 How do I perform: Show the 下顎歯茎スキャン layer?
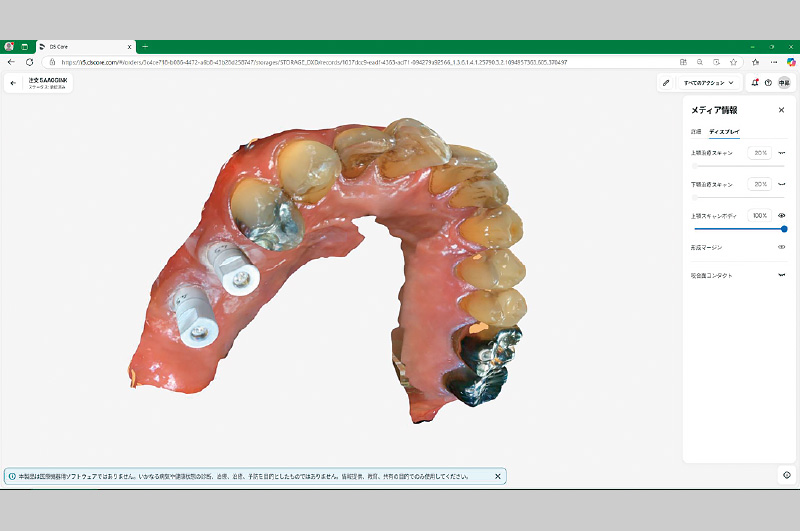pos(782,184)
